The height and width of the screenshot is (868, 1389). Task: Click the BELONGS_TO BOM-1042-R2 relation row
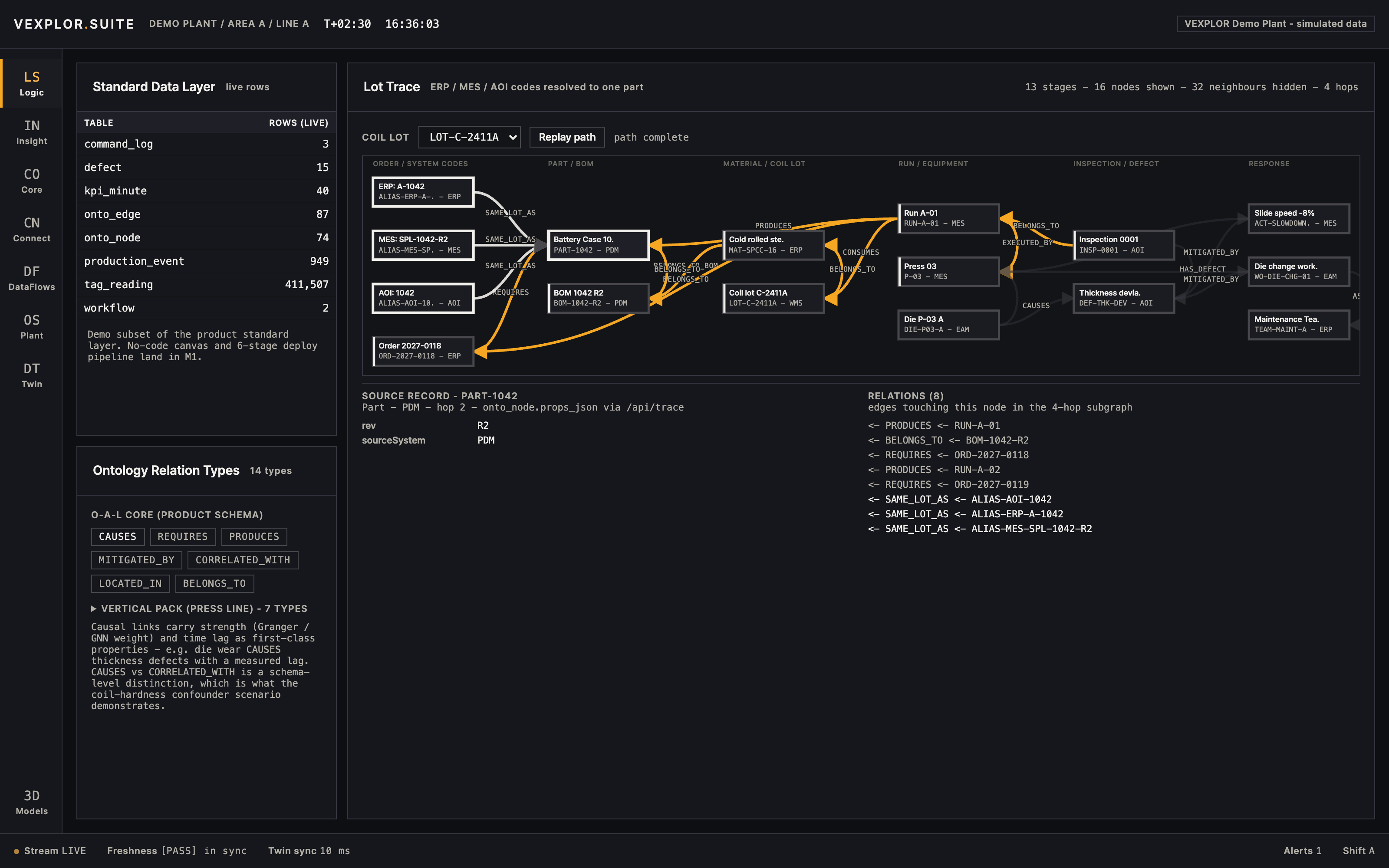pyautogui.click(x=948, y=441)
